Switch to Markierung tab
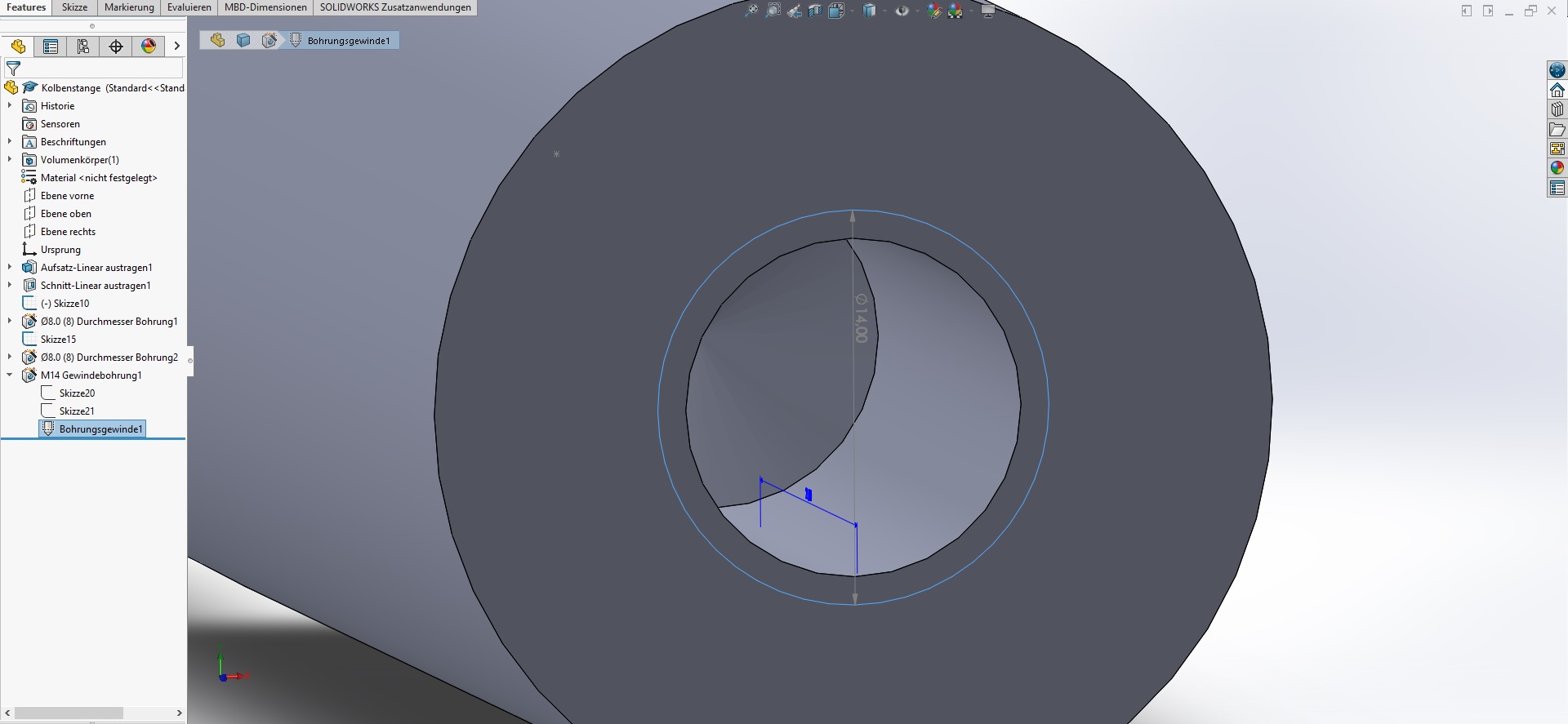This screenshot has width=1568, height=724. [x=129, y=7]
